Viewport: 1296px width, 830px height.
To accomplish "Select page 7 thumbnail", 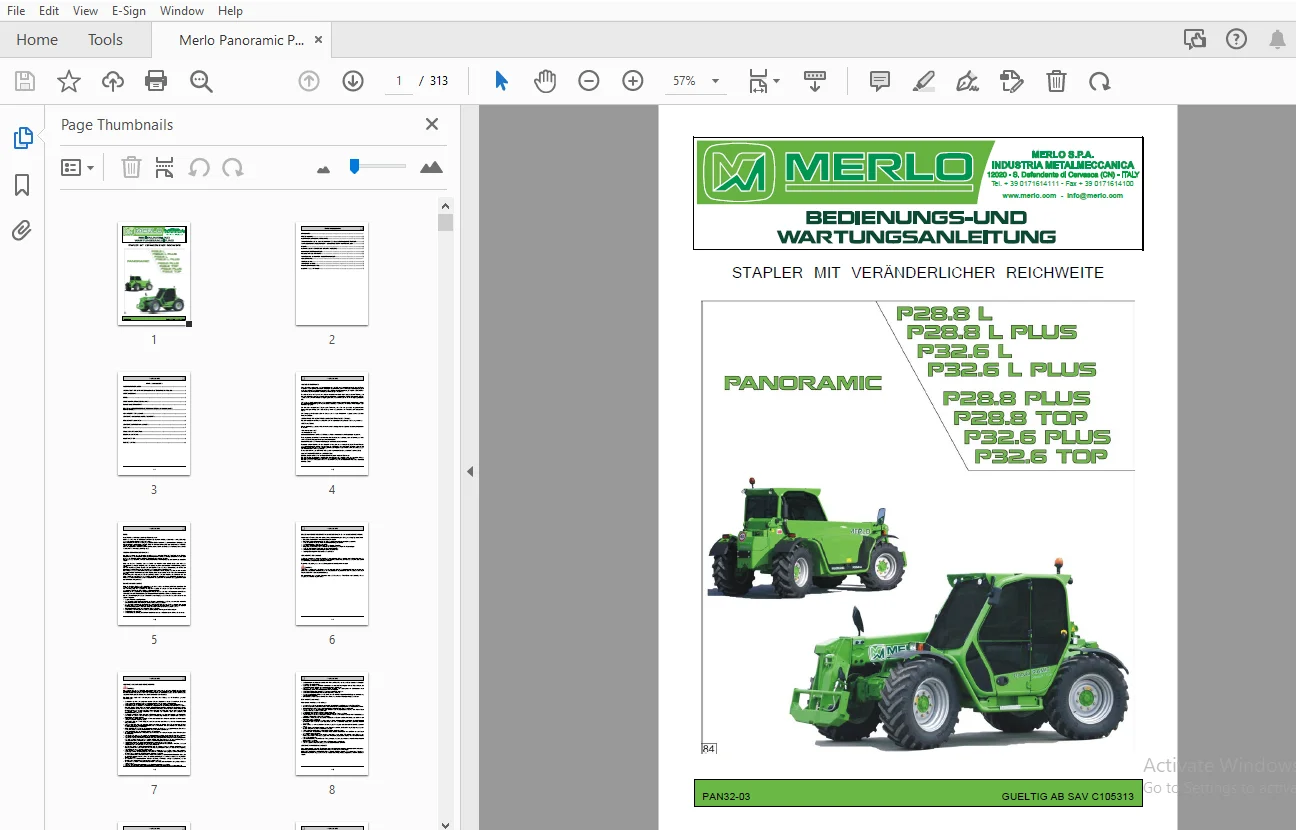I will click(x=154, y=723).
